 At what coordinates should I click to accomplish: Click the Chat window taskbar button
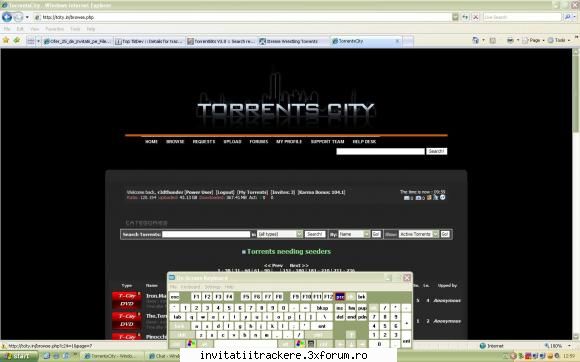click(163, 356)
